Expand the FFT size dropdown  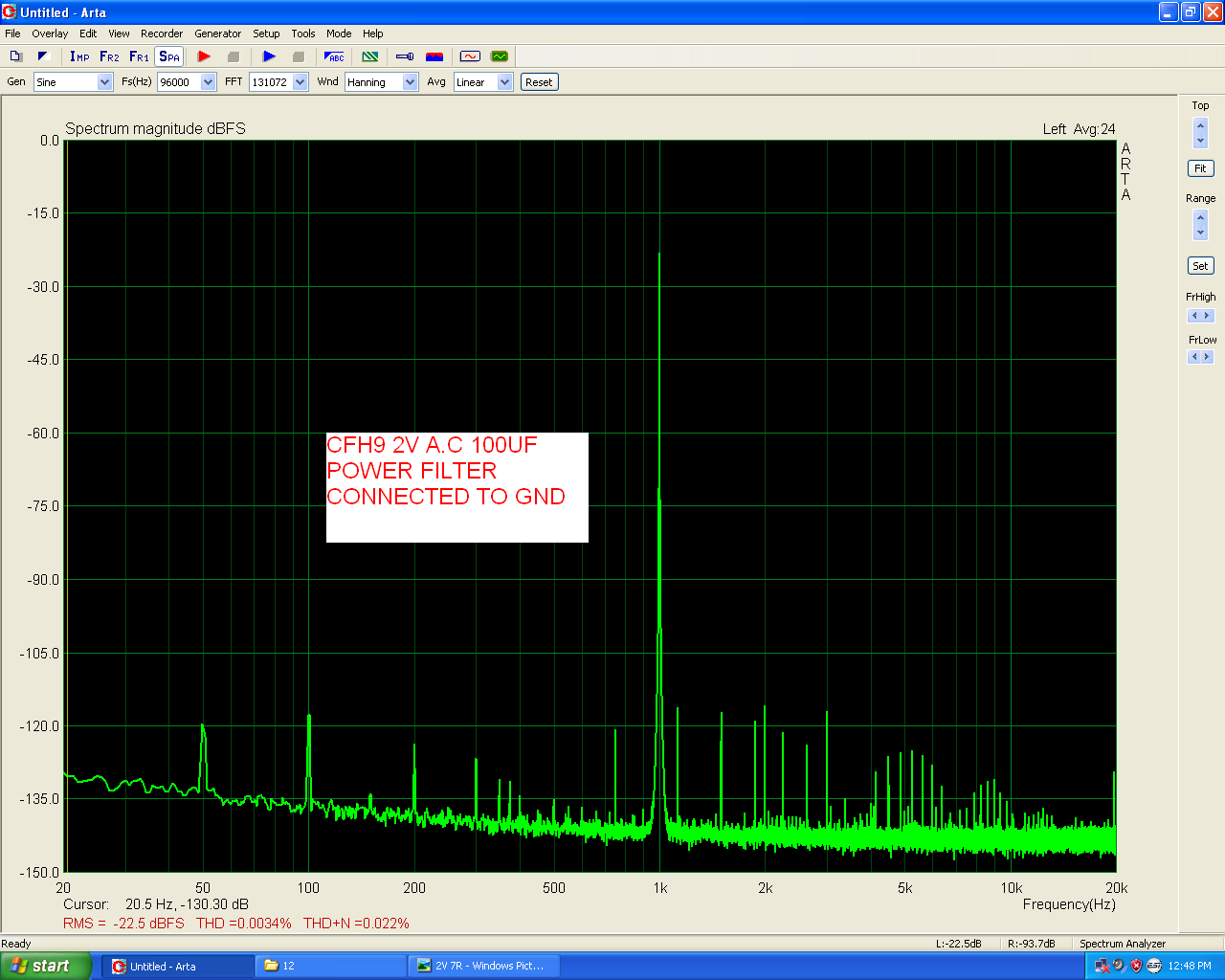coord(300,82)
